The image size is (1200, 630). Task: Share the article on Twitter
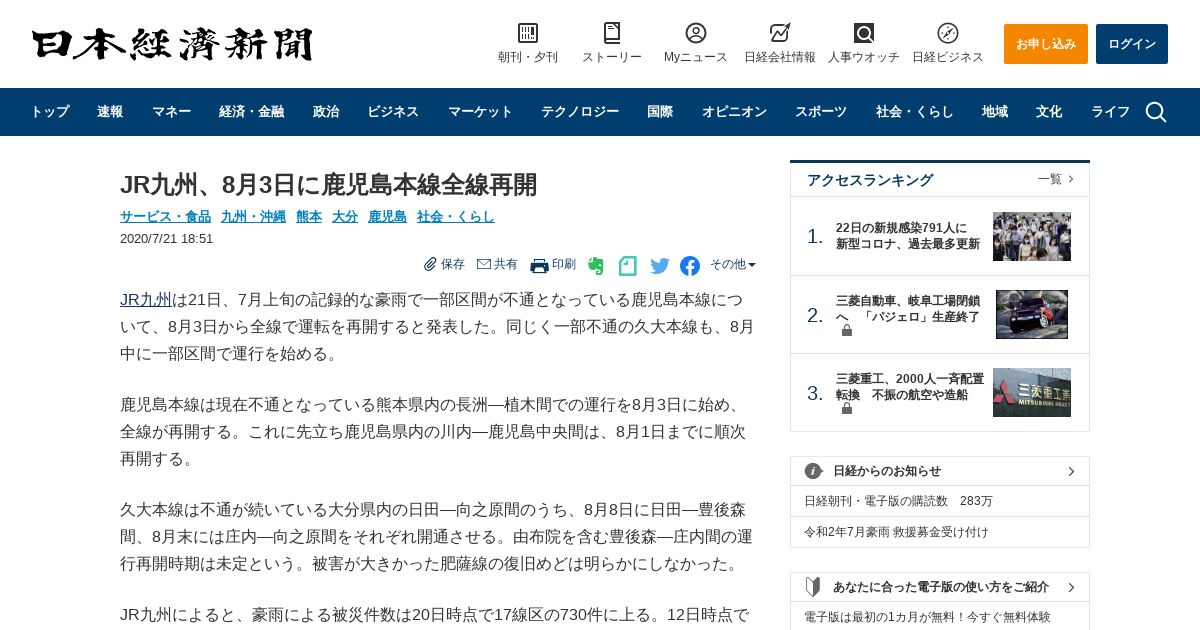click(x=660, y=266)
